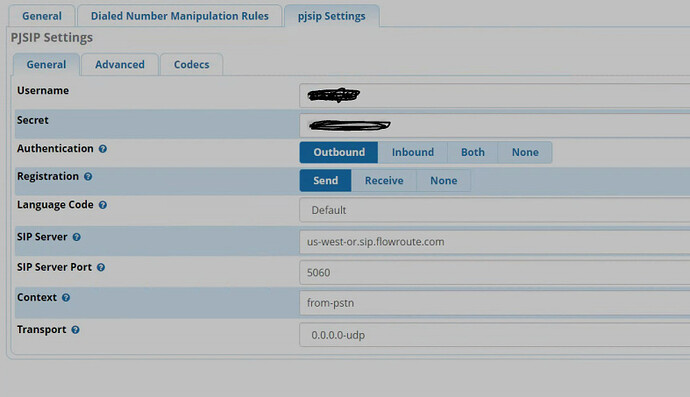Click the SIP Server Port help icon
The image size is (690, 397).
coord(101,268)
